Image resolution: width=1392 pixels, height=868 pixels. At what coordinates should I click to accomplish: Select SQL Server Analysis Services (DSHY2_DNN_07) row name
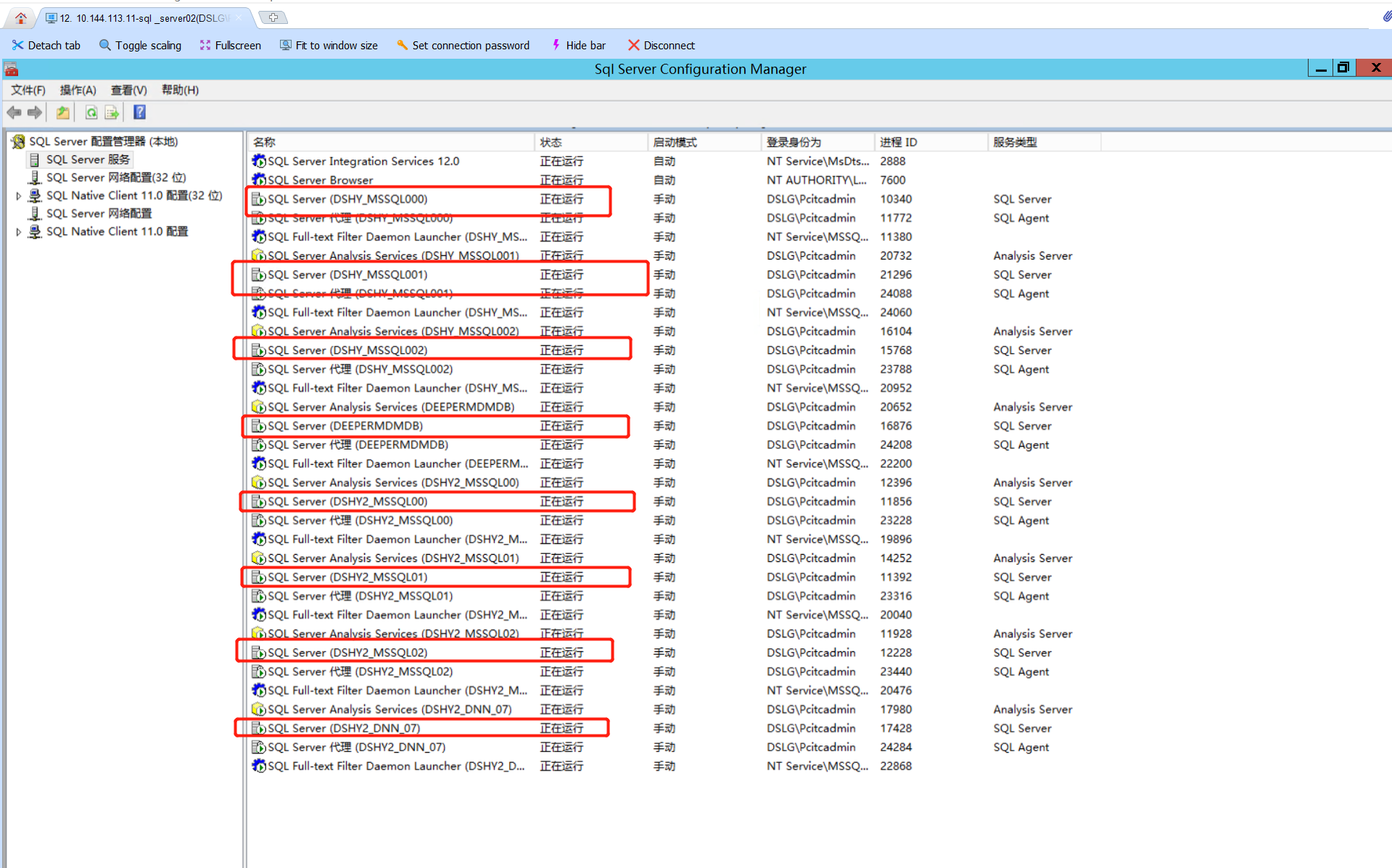pyautogui.click(x=390, y=709)
